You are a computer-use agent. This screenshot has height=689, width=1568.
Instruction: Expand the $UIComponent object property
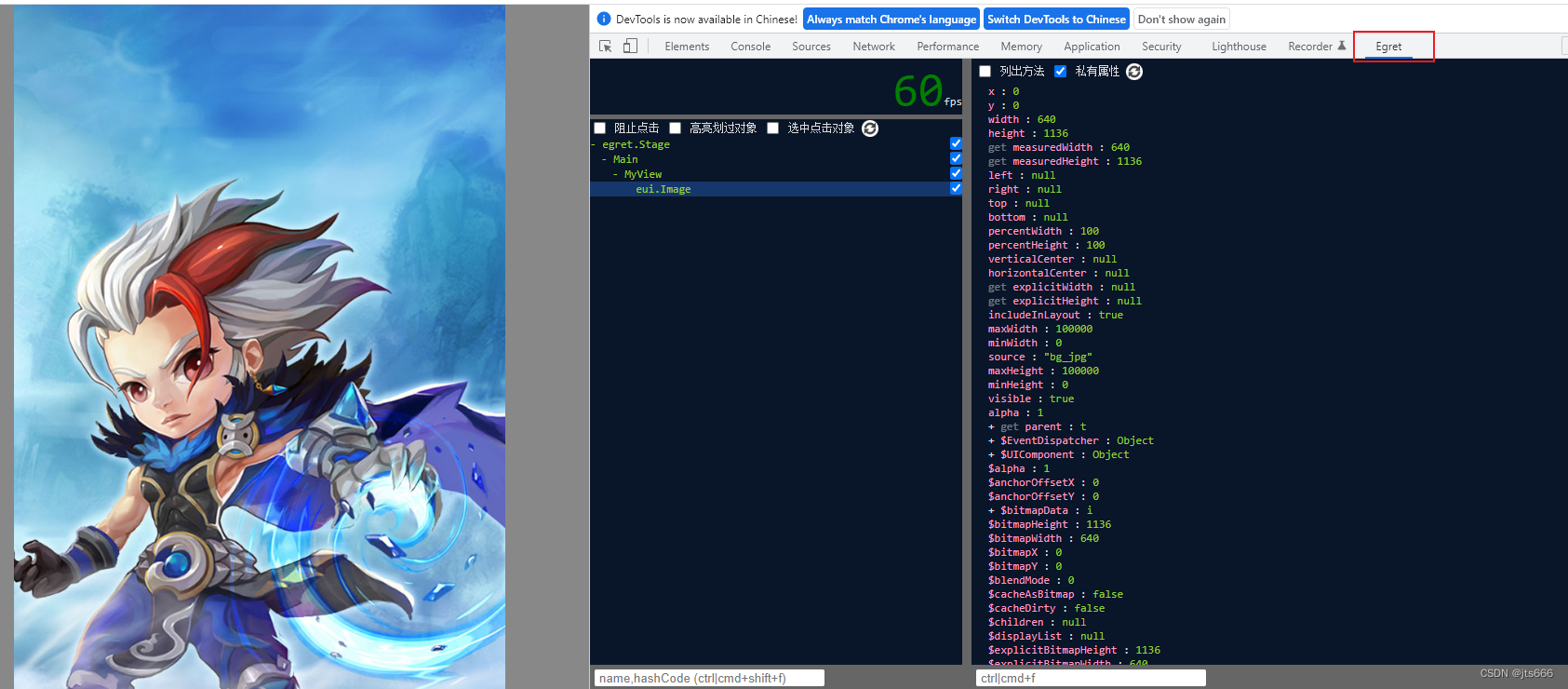992,455
